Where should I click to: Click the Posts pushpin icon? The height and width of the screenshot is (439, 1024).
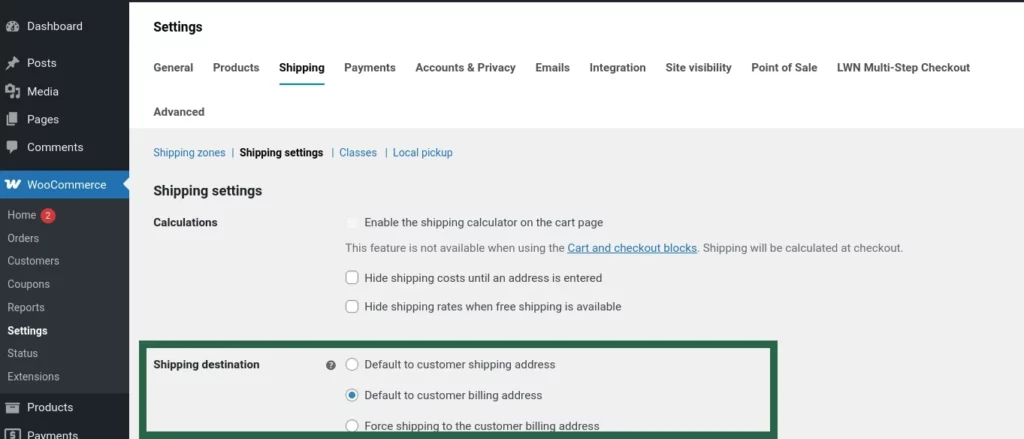pyautogui.click(x=13, y=63)
